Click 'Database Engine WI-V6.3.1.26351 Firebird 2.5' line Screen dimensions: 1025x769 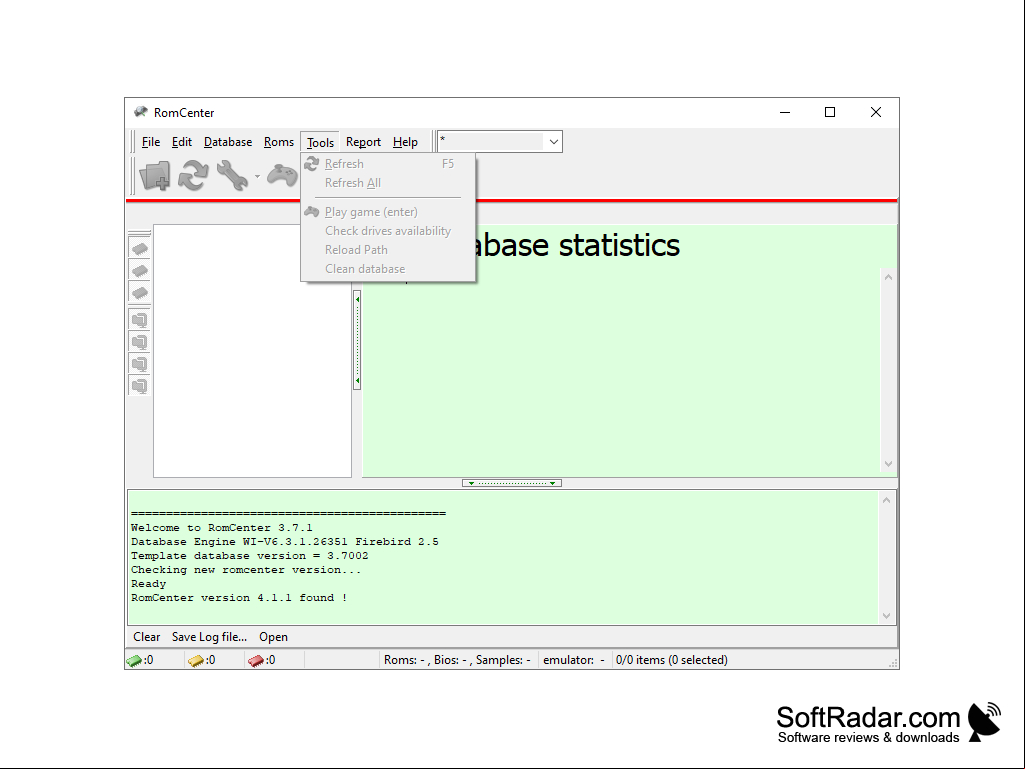[x=284, y=541]
